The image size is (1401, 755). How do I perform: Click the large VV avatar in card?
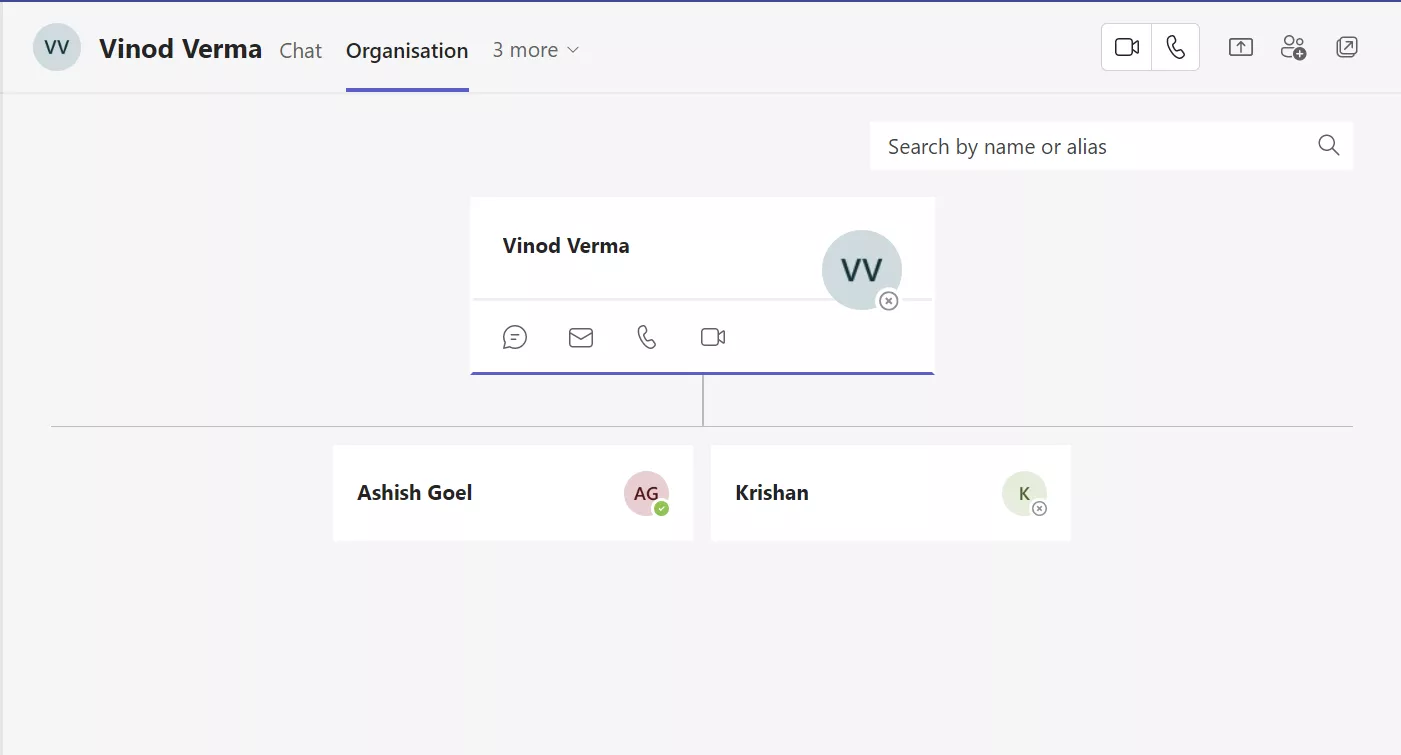861,270
